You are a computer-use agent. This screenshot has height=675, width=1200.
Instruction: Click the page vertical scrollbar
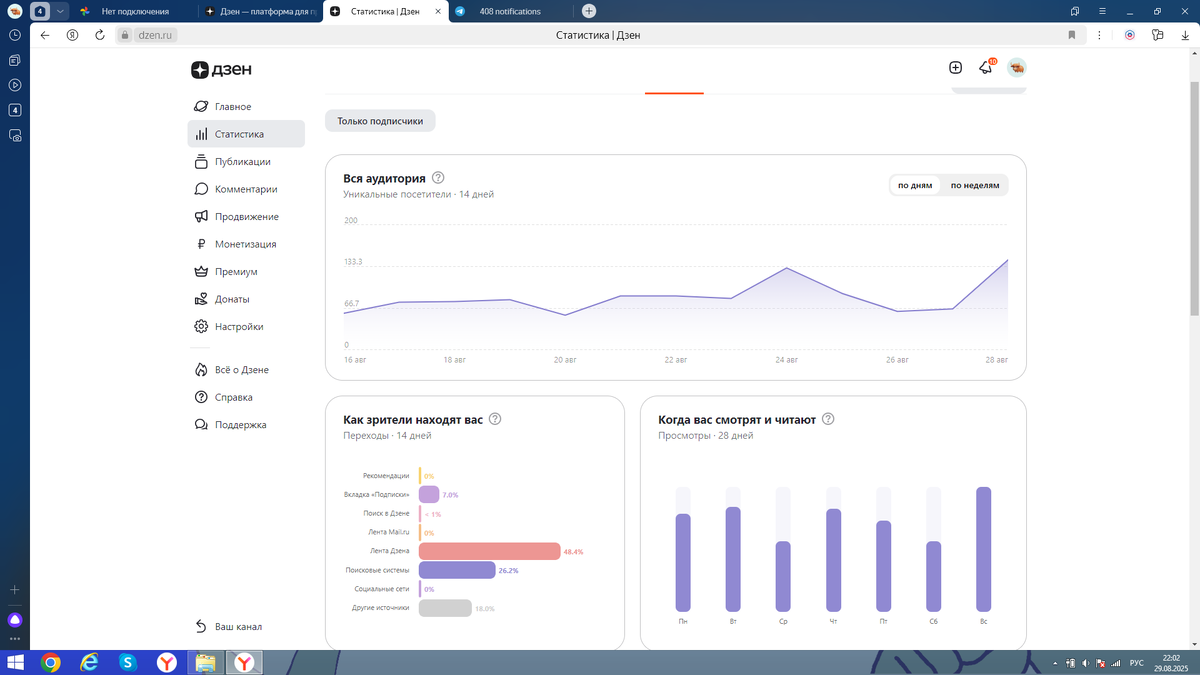(x=1195, y=200)
